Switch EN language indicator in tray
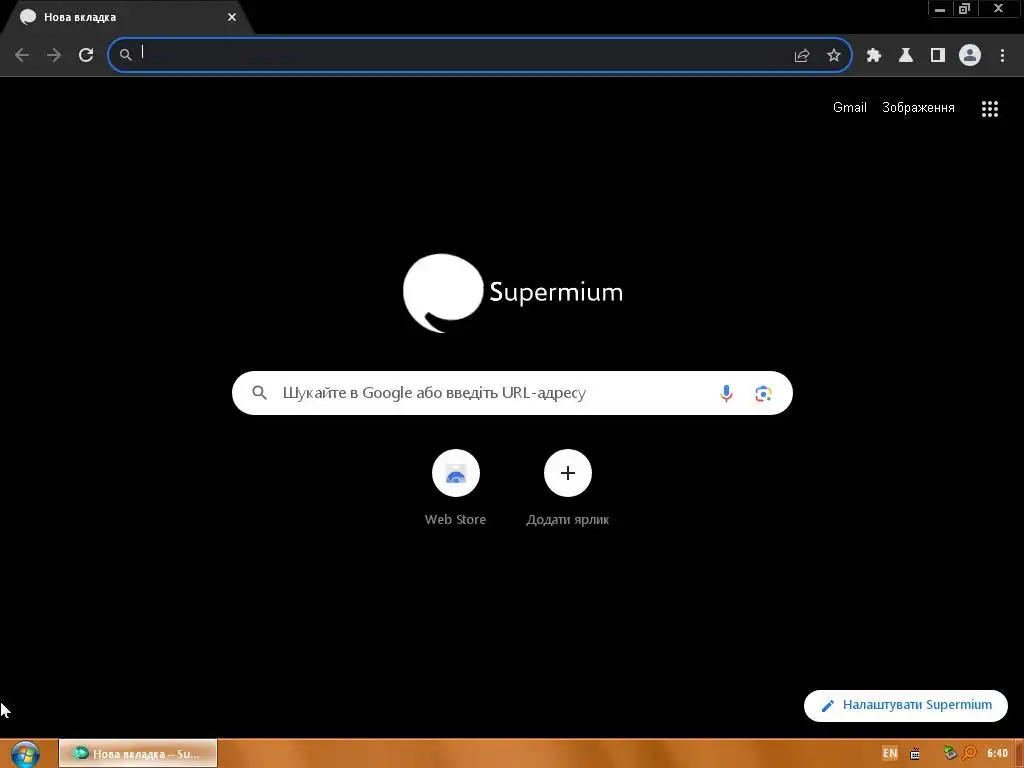1024x768 pixels. click(x=889, y=754)
